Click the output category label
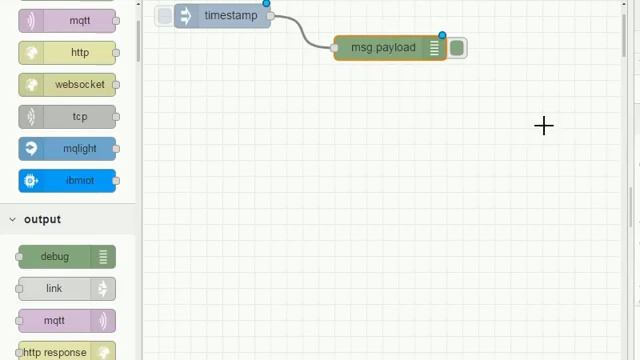The width and height of the screenshot is (640, 360). pyautogui.click(x=42, y=220)
